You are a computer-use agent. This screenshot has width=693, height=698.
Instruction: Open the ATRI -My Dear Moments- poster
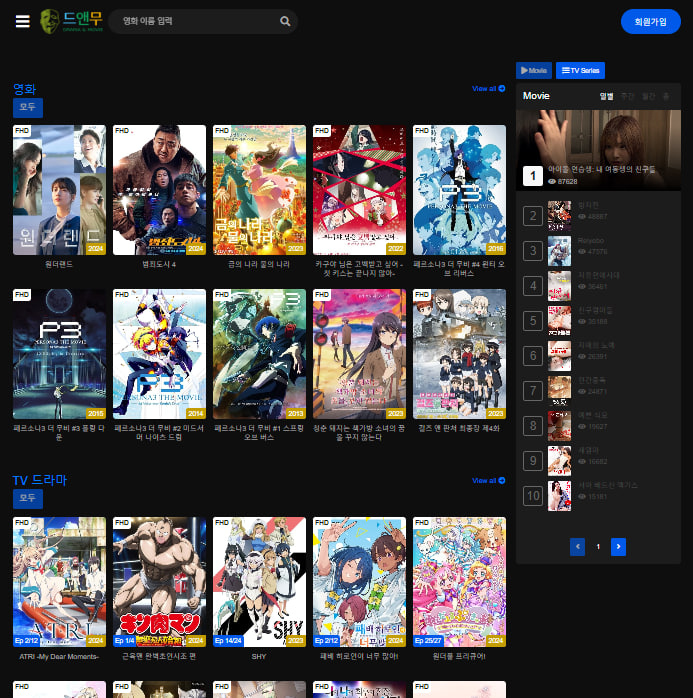[59, 582]
